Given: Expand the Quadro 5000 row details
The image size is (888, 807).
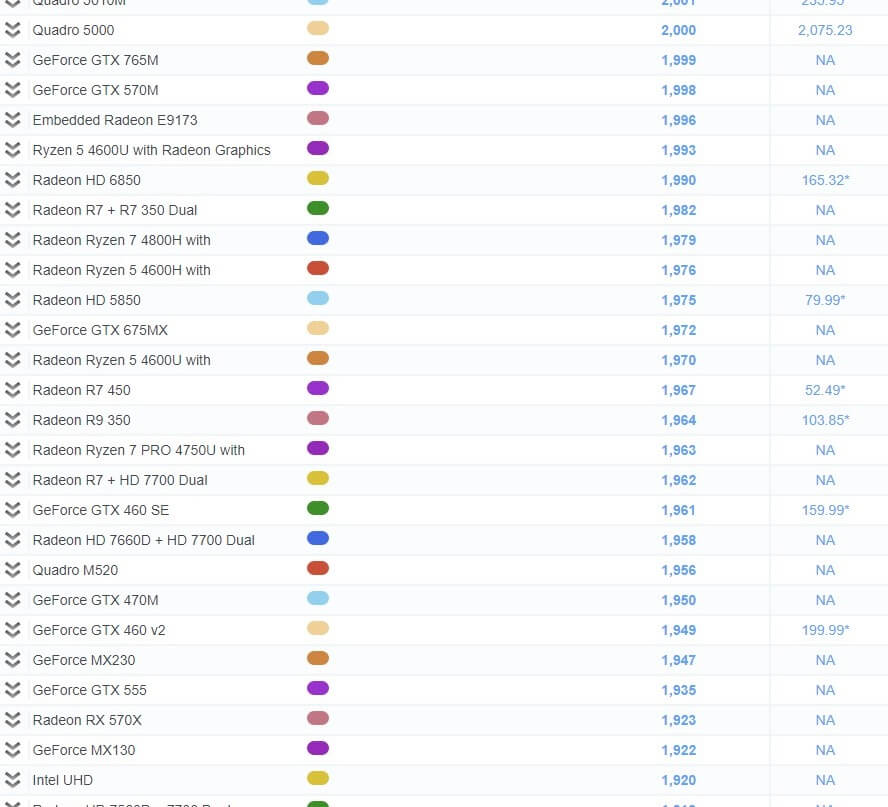Looking at the screenshot, I should coord(12,30).
